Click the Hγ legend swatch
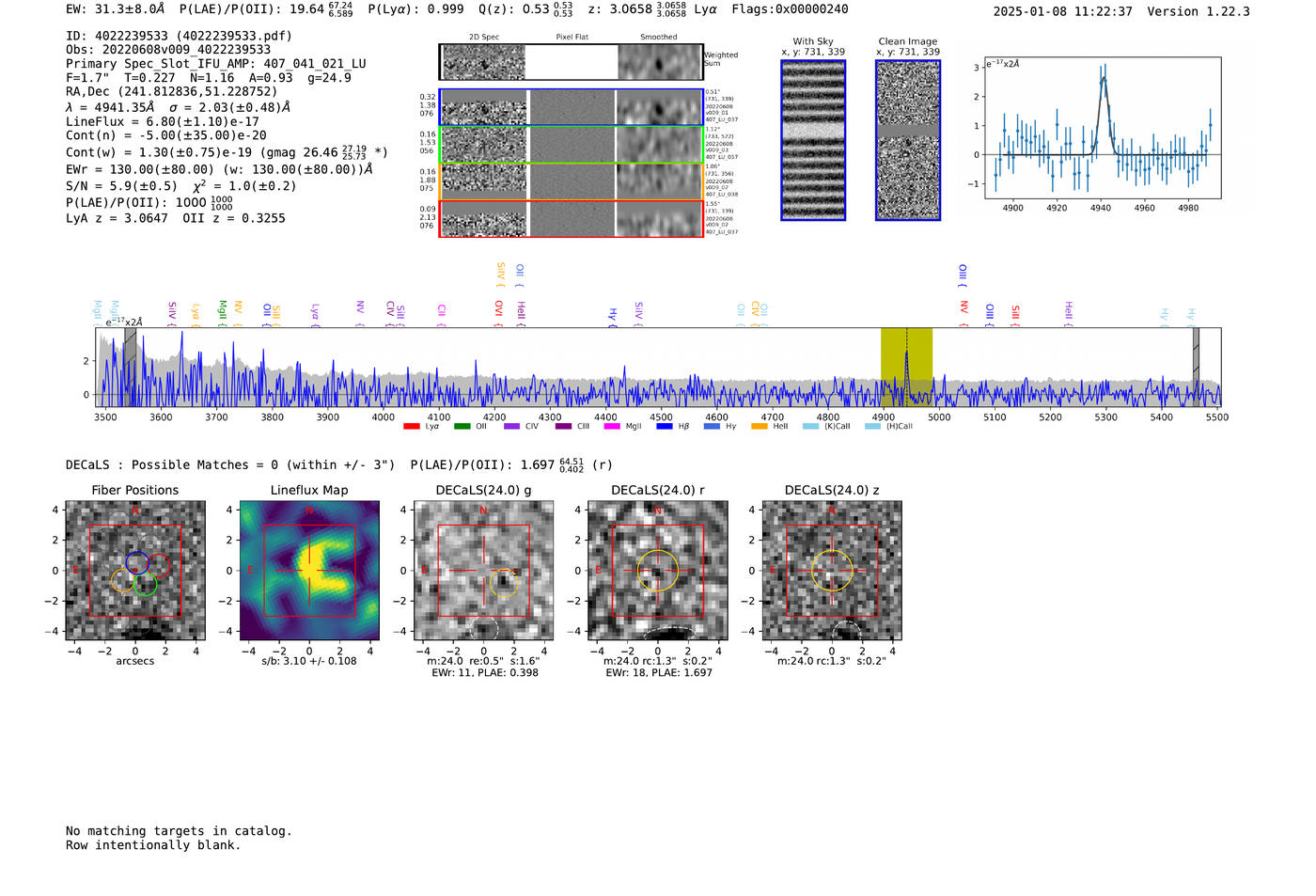 712,427
